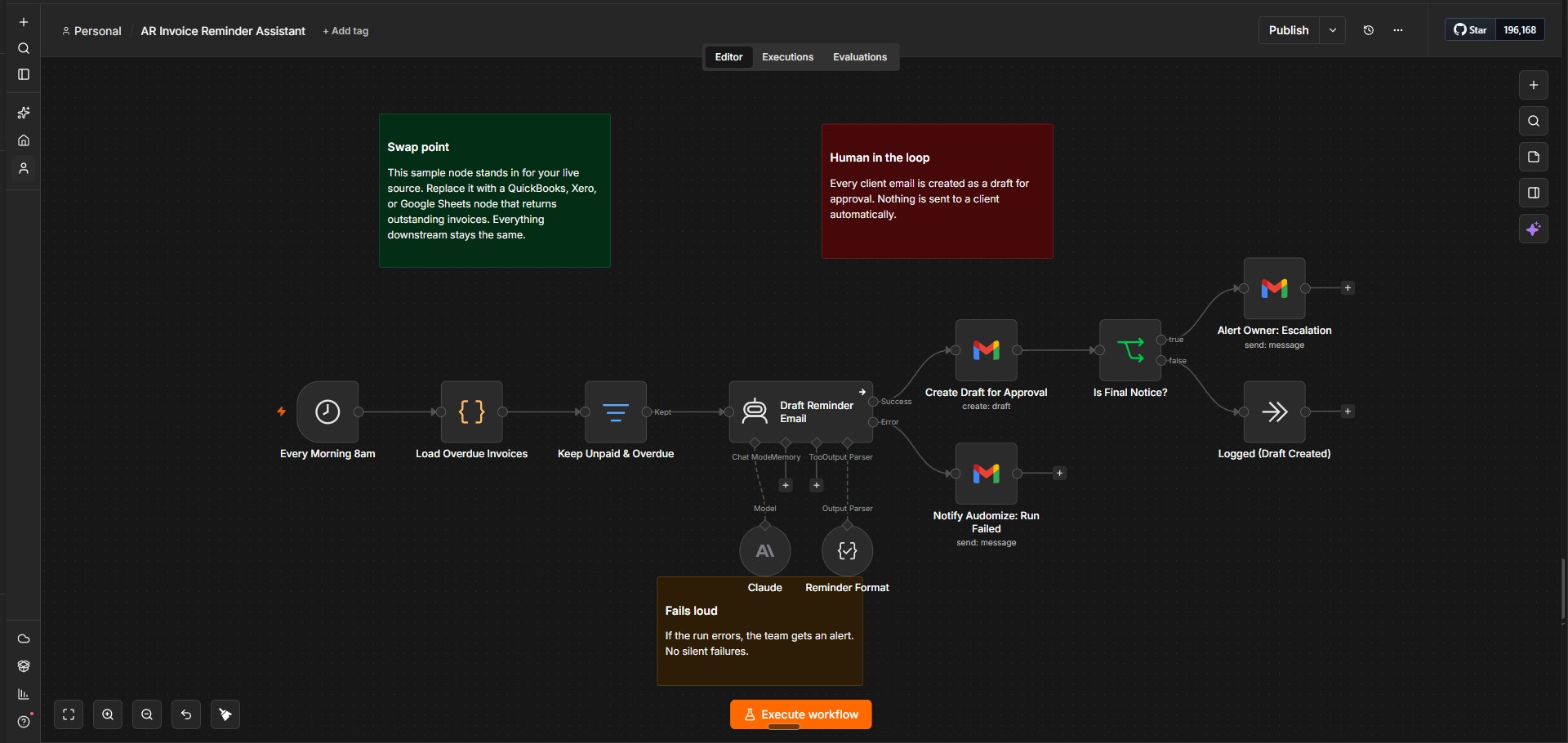Image resolution: width=1568 pixels, height=743 pixels.
Task: Switch to the Evaluations tab
Action: pyautogui.click(x=860, y=57)
